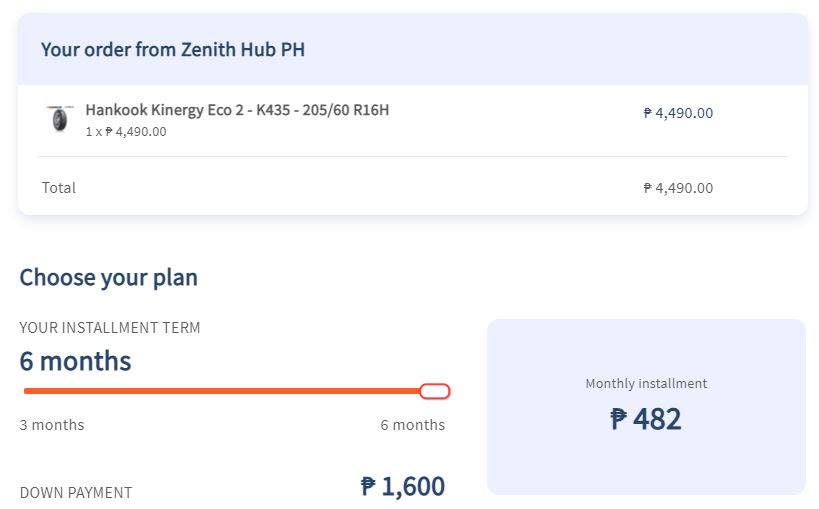Click the peso sign of monthly installment
The height and width of the screenshot is (509, 819).
pyautogui.click(x=619, y=419)
